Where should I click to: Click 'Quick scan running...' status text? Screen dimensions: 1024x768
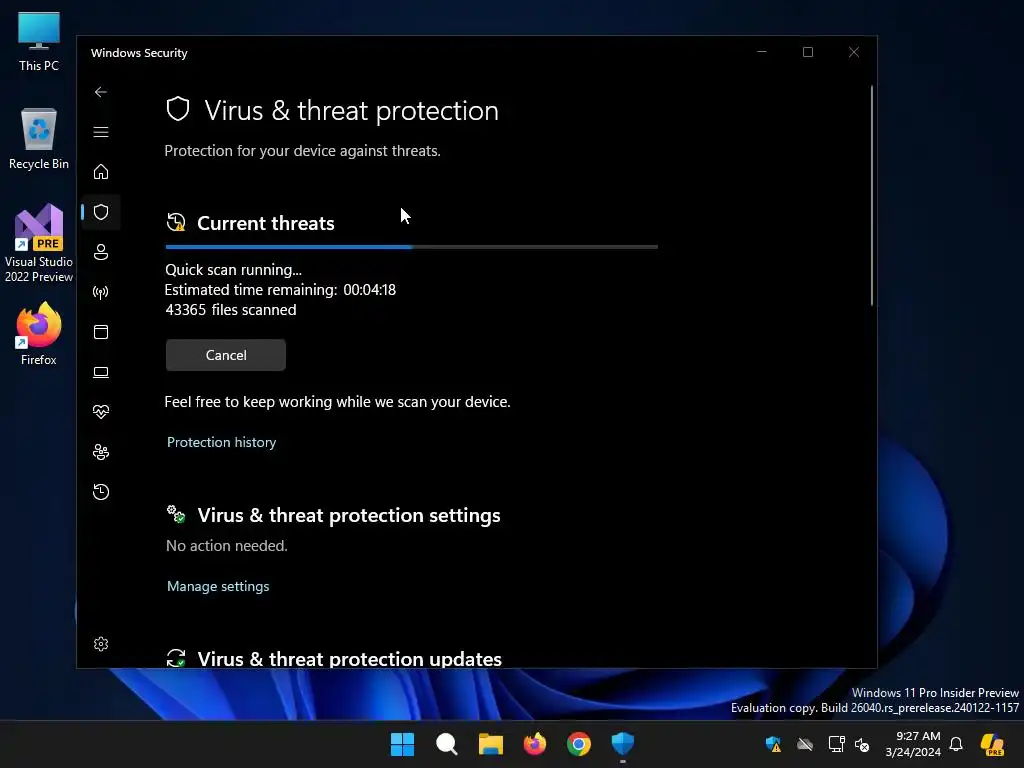pos(233,270)
